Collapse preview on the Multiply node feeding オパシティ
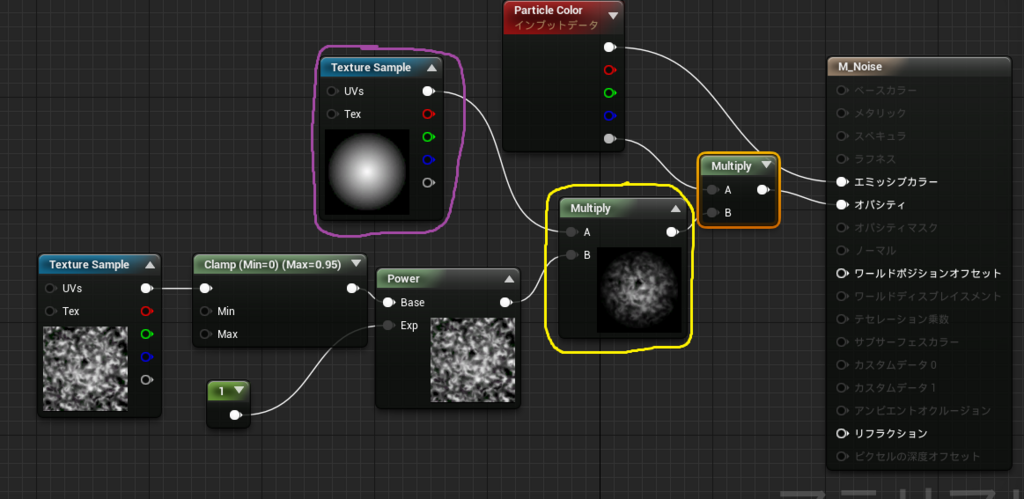1024x499 pixels. [x=676, y=208]
